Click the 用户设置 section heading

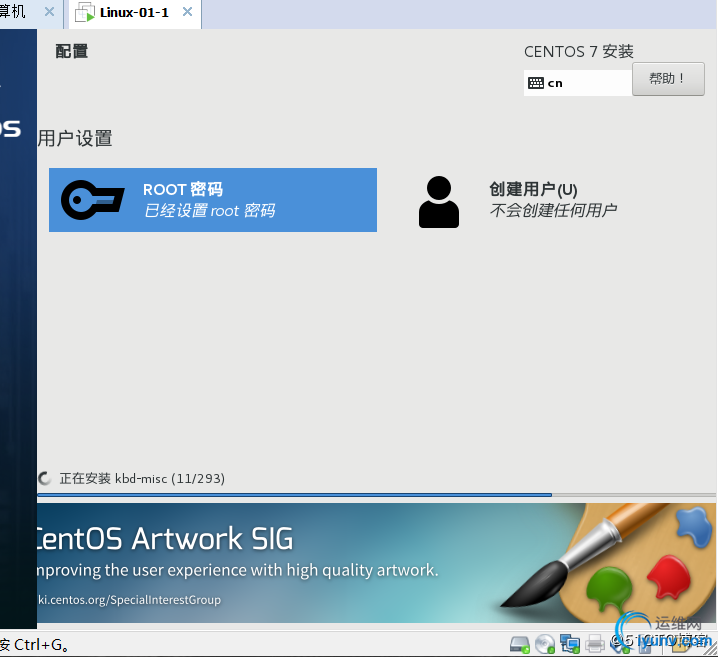click(75, 138)
